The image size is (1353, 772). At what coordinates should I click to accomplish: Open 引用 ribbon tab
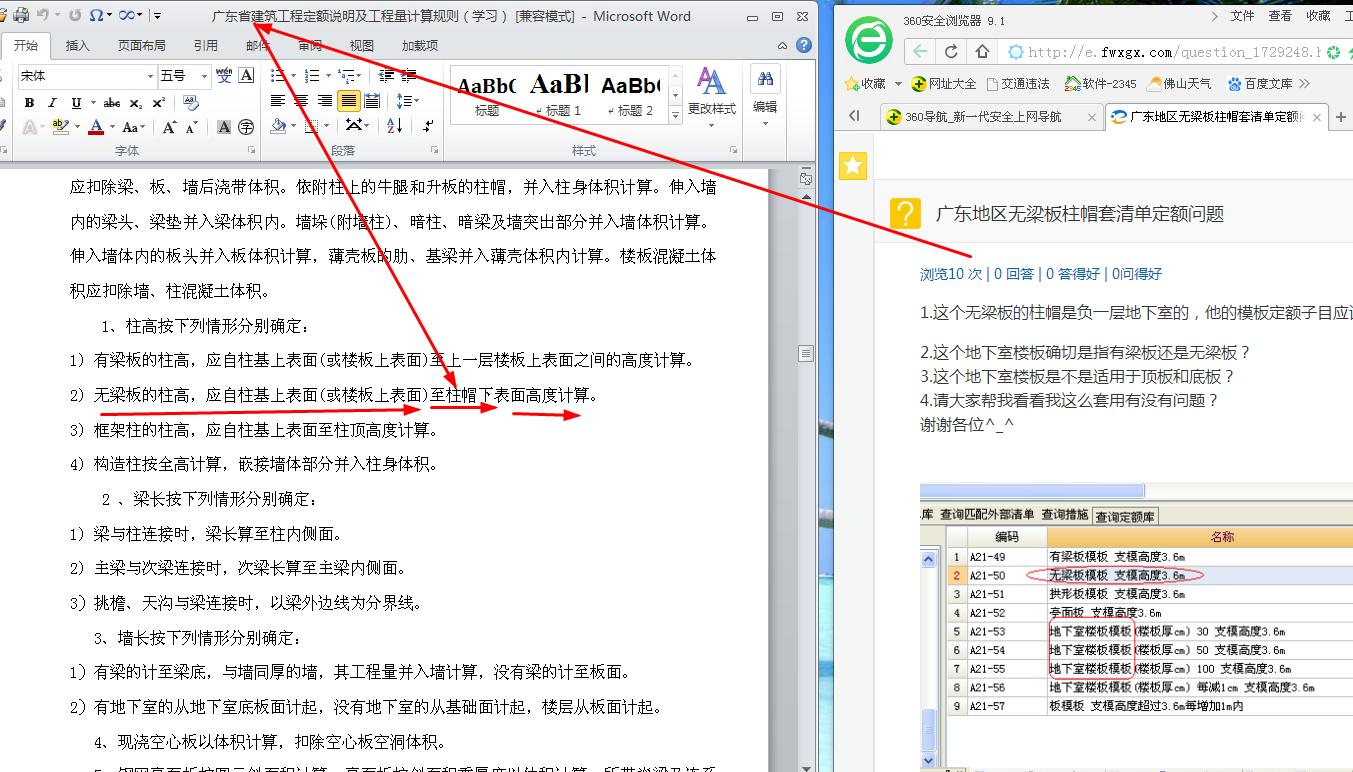(205, 45)
